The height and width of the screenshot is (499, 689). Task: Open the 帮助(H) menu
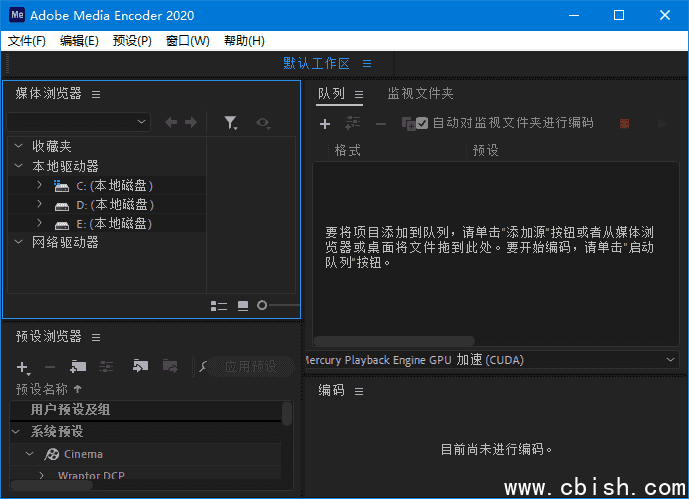[244, 41]
